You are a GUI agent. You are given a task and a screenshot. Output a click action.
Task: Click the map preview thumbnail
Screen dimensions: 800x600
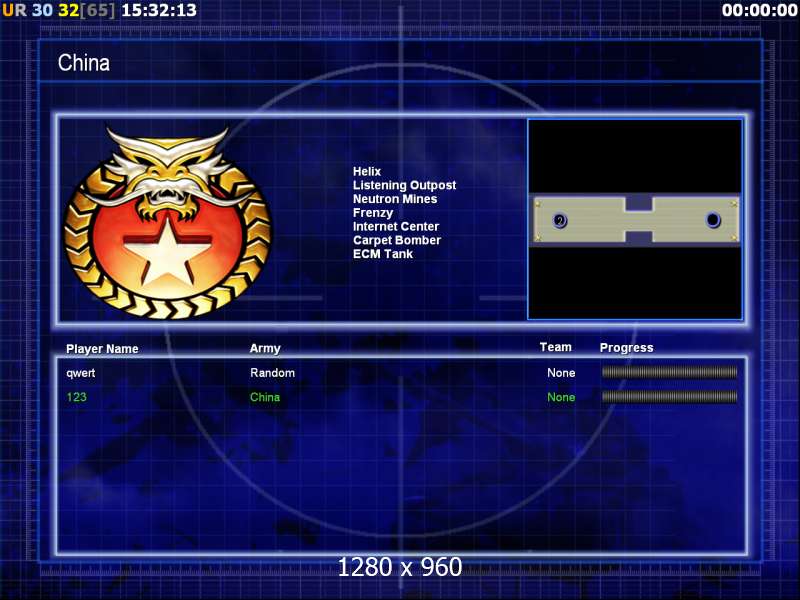tap(635, 219)
